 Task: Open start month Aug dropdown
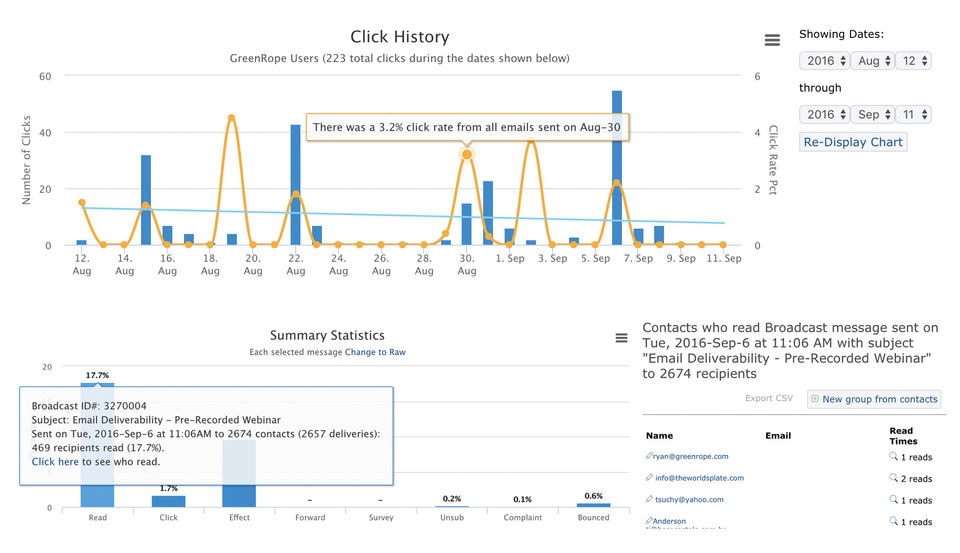point(873,61)
